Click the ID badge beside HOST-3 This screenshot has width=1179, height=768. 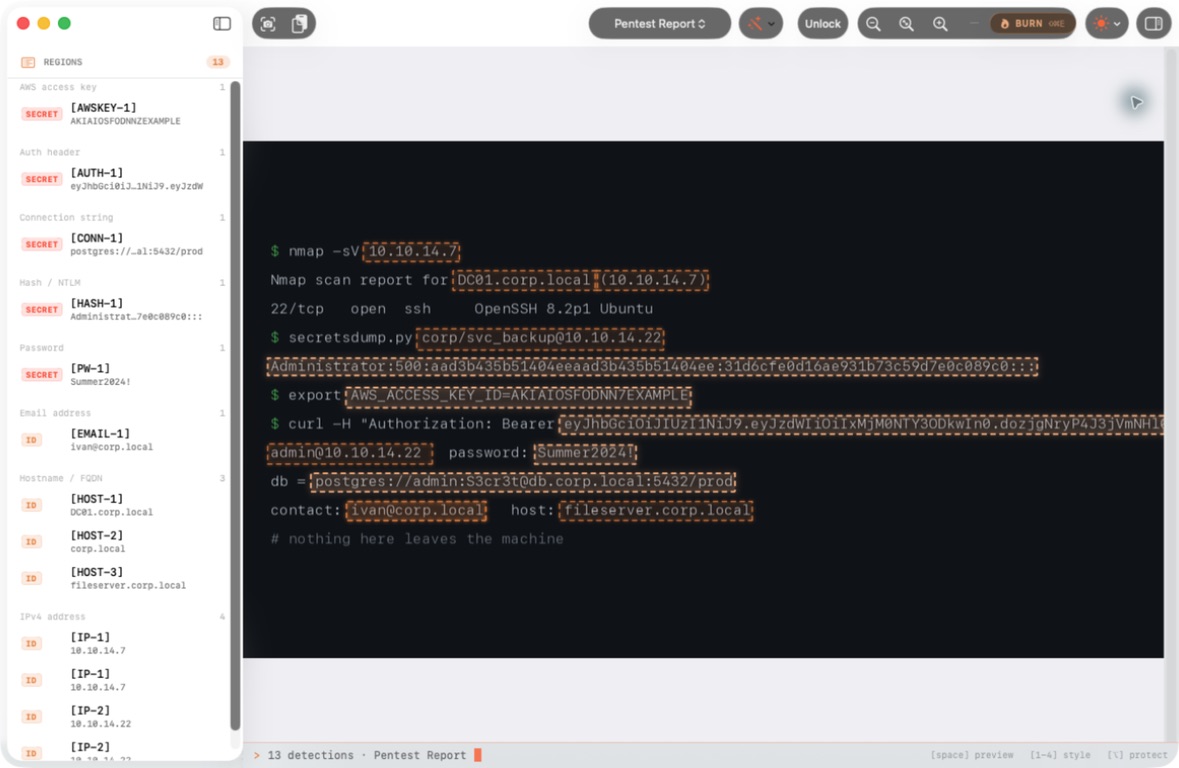click(32, 578)
